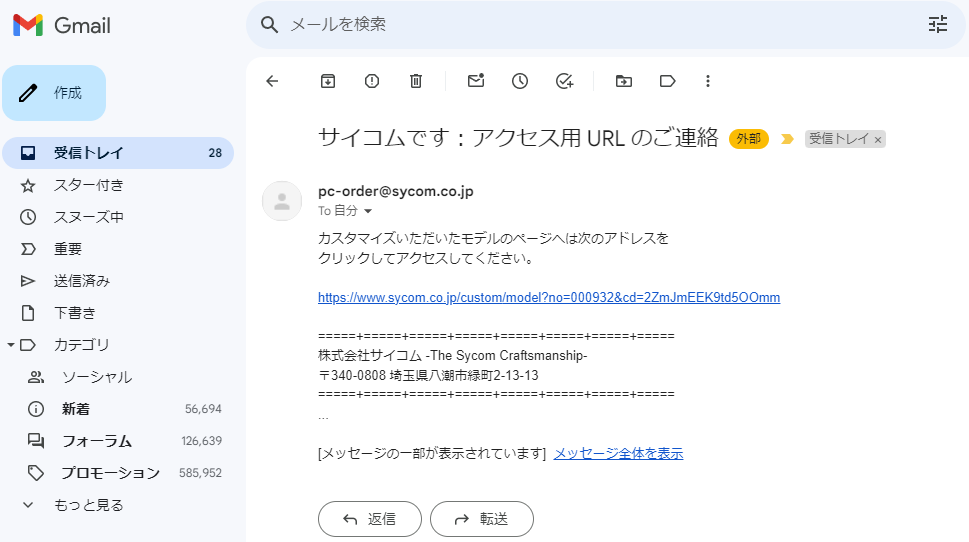Delete this email with trash icon

(x=416, y=81)
